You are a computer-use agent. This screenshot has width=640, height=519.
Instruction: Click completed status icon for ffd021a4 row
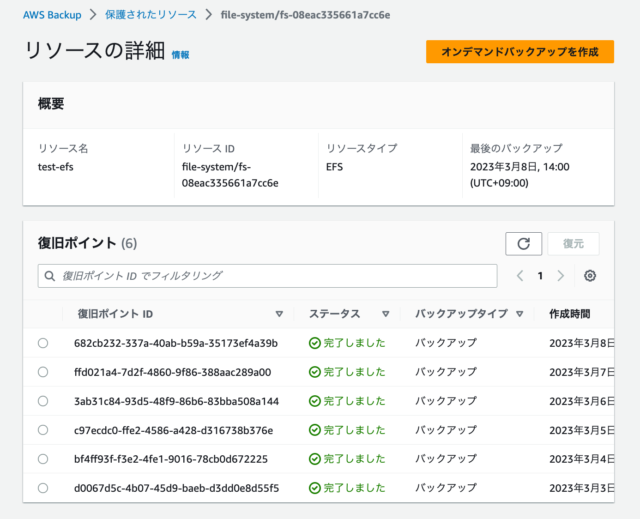point(314,372)
